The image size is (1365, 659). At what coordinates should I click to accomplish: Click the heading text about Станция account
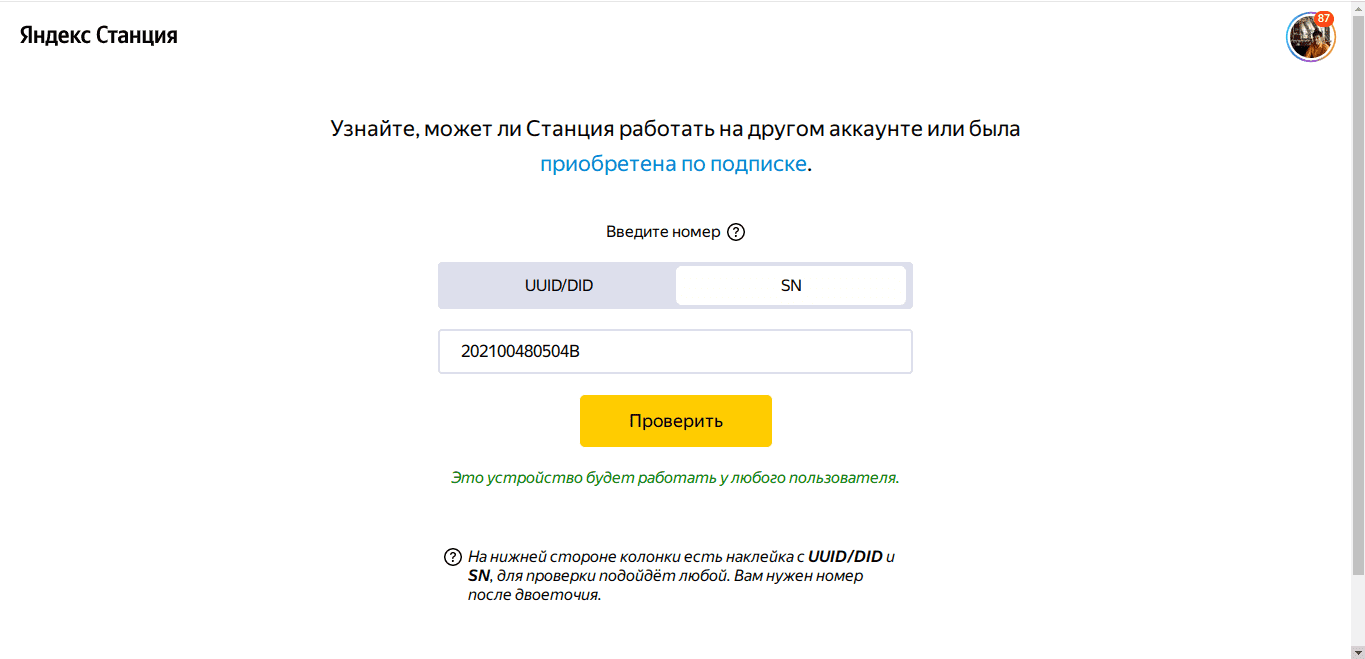[675, 129]
